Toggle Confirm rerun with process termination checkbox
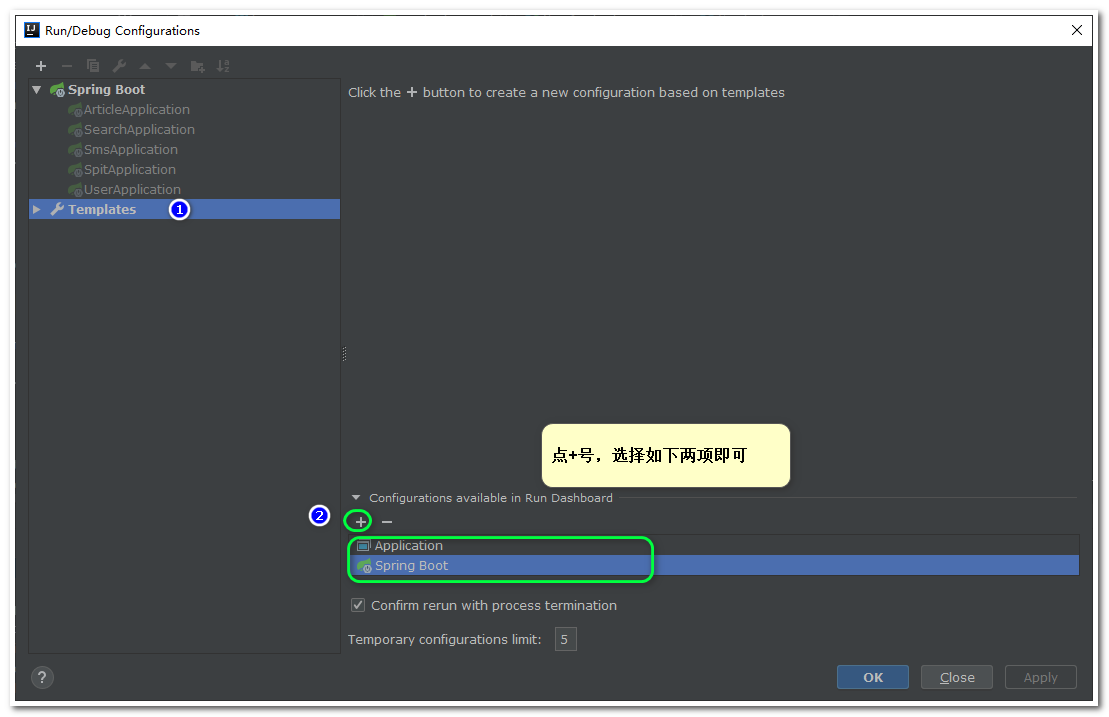The height and width of the screenshot is (717, 1109). coord(358,605)
